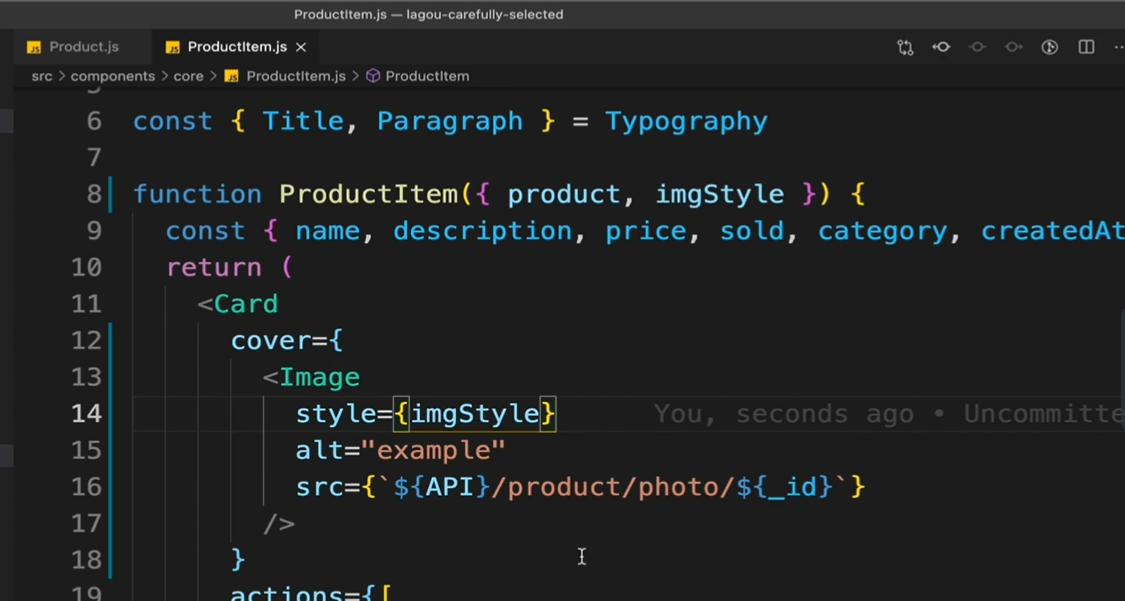Click line number 17 in the gutter
Screen dimensions: 1125x601
coord(87,524)
